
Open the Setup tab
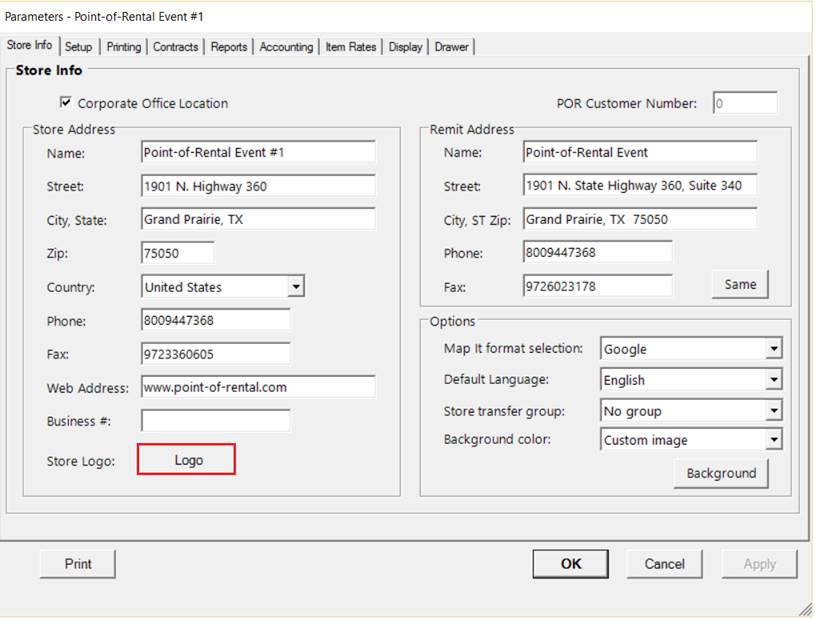click(78, 47)
